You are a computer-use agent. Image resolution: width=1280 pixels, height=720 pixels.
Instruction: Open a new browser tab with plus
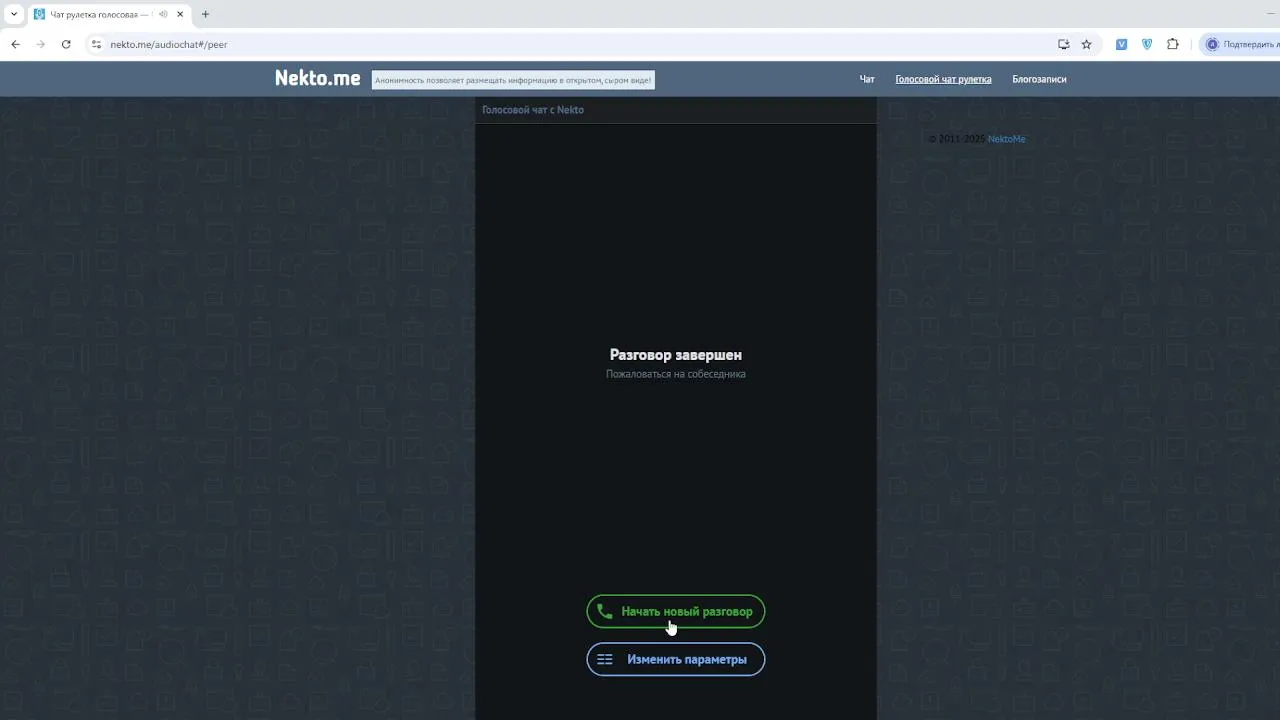(205, 14)
